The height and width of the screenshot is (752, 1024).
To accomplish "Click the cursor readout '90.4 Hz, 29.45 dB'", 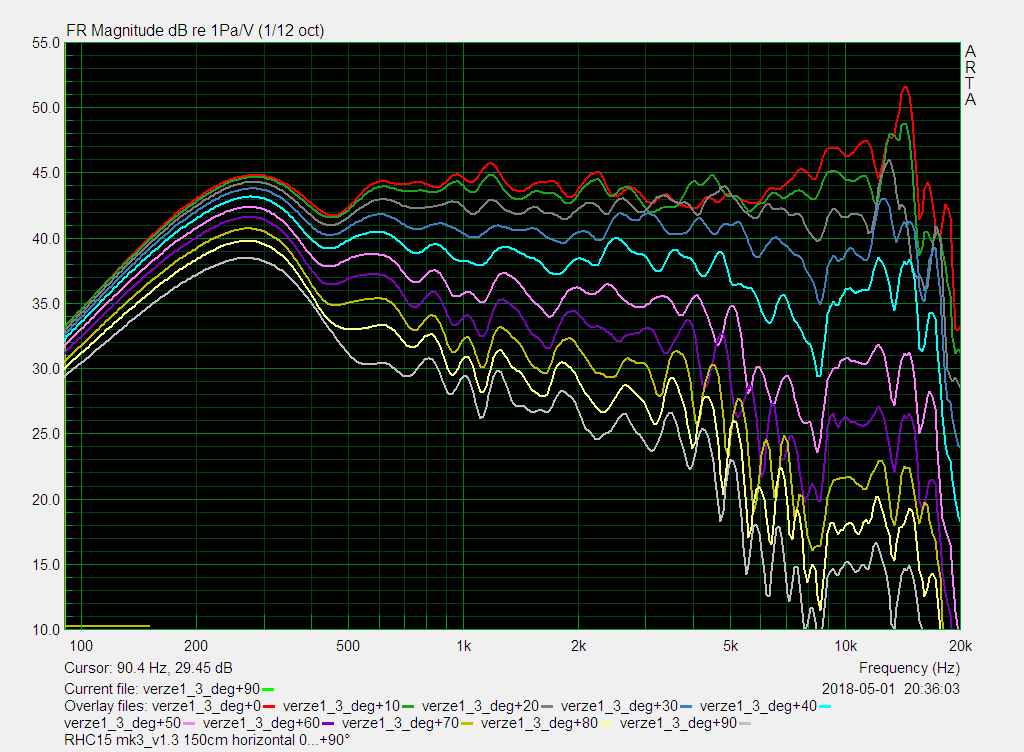I will [174, 668].
